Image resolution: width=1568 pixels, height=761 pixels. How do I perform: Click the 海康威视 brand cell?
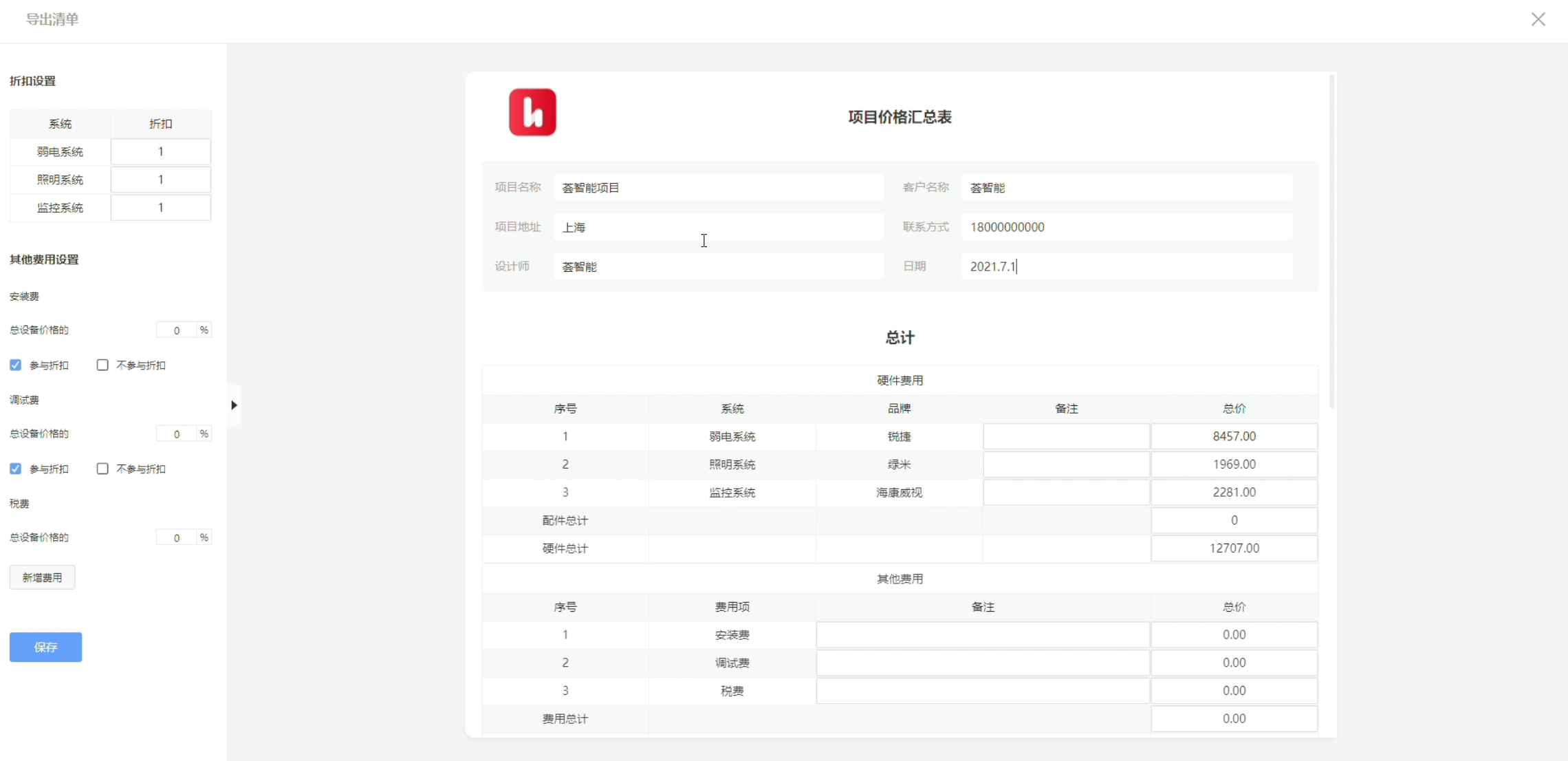899,493
